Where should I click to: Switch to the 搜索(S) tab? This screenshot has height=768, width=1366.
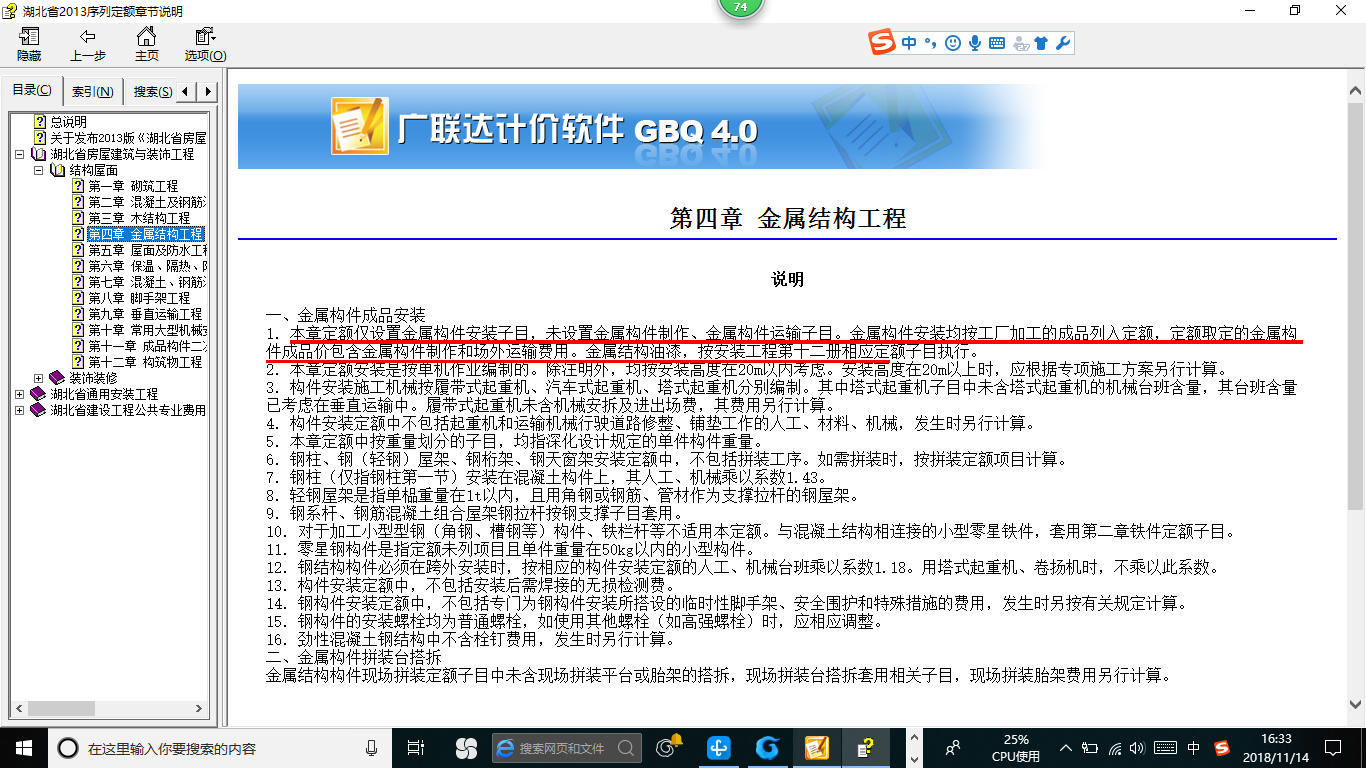click(x=152, y=92)
